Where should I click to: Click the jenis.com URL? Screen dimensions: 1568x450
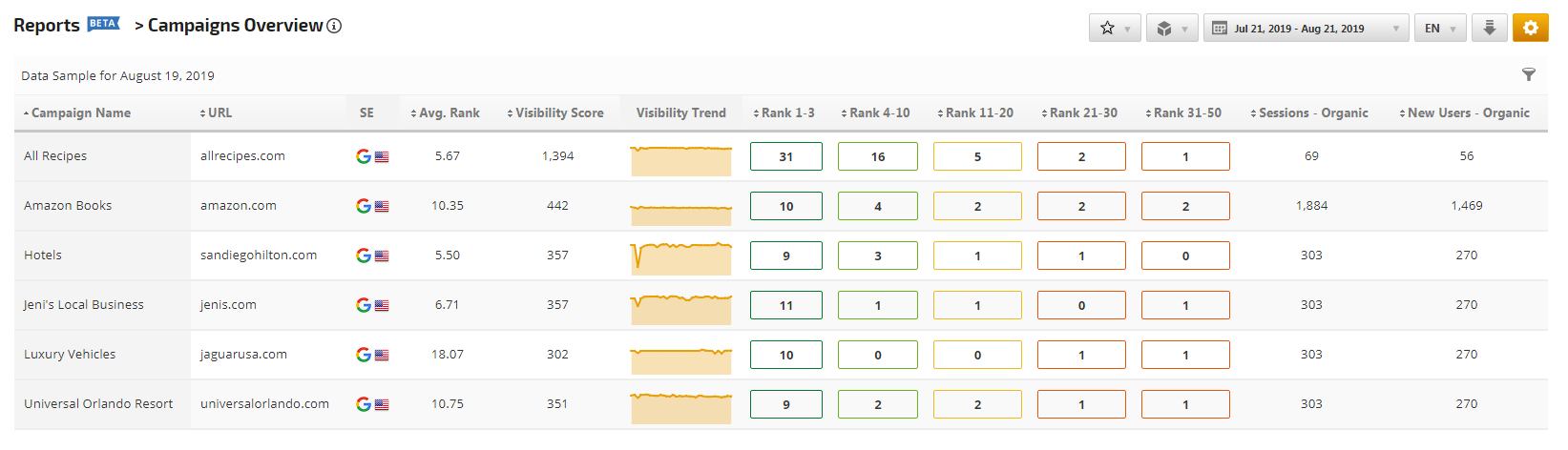[228, 304]
